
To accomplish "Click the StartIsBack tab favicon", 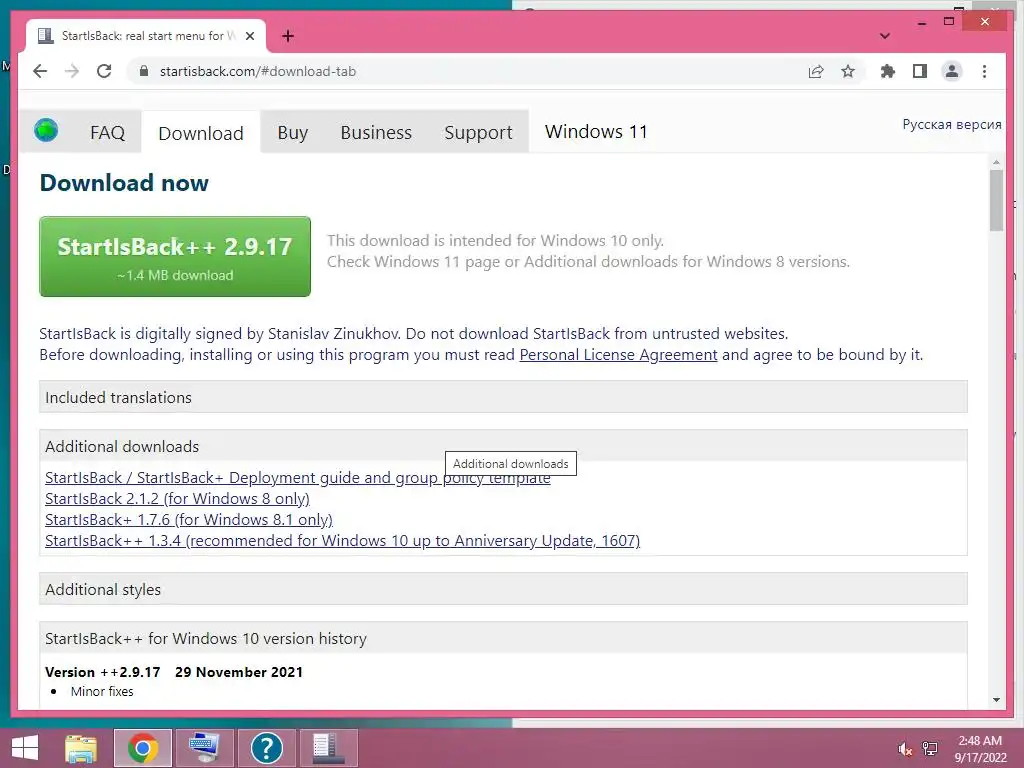I will (46, 36).
